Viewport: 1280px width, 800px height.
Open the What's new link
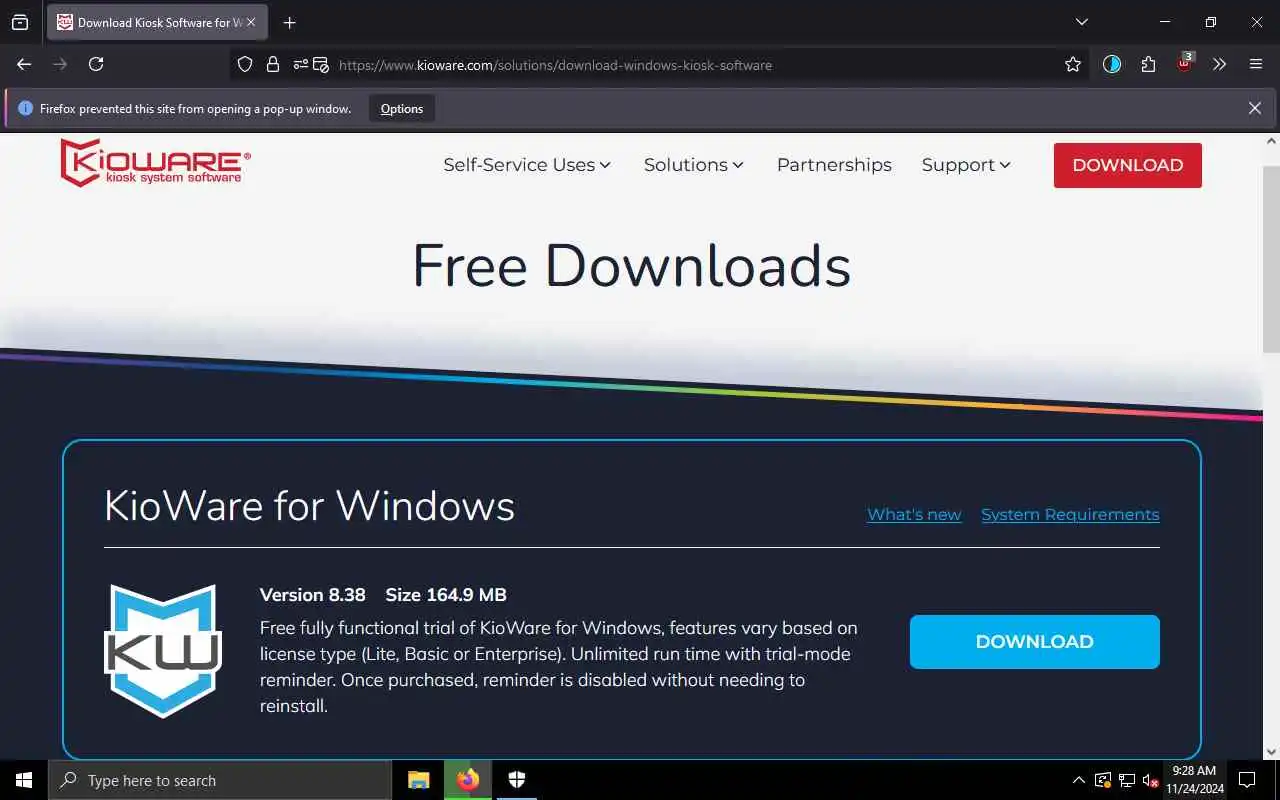tap(914, 515)
